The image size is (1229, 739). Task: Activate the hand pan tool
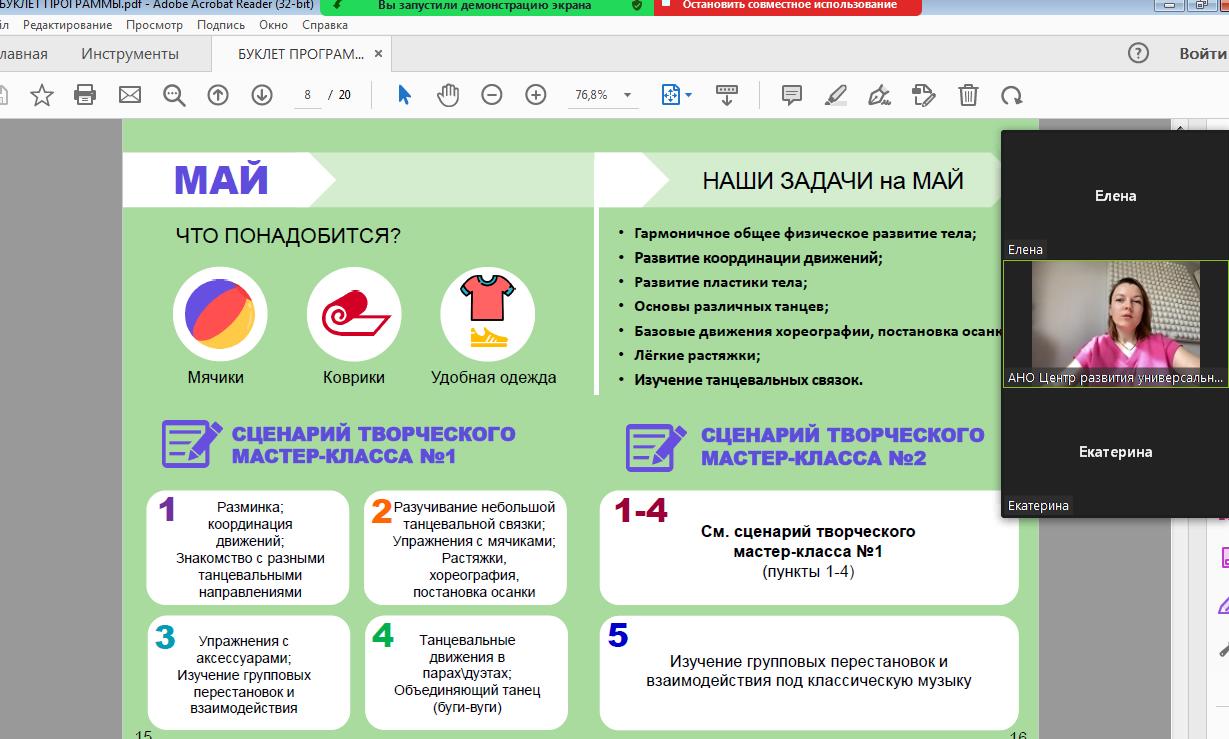point(448,95)
